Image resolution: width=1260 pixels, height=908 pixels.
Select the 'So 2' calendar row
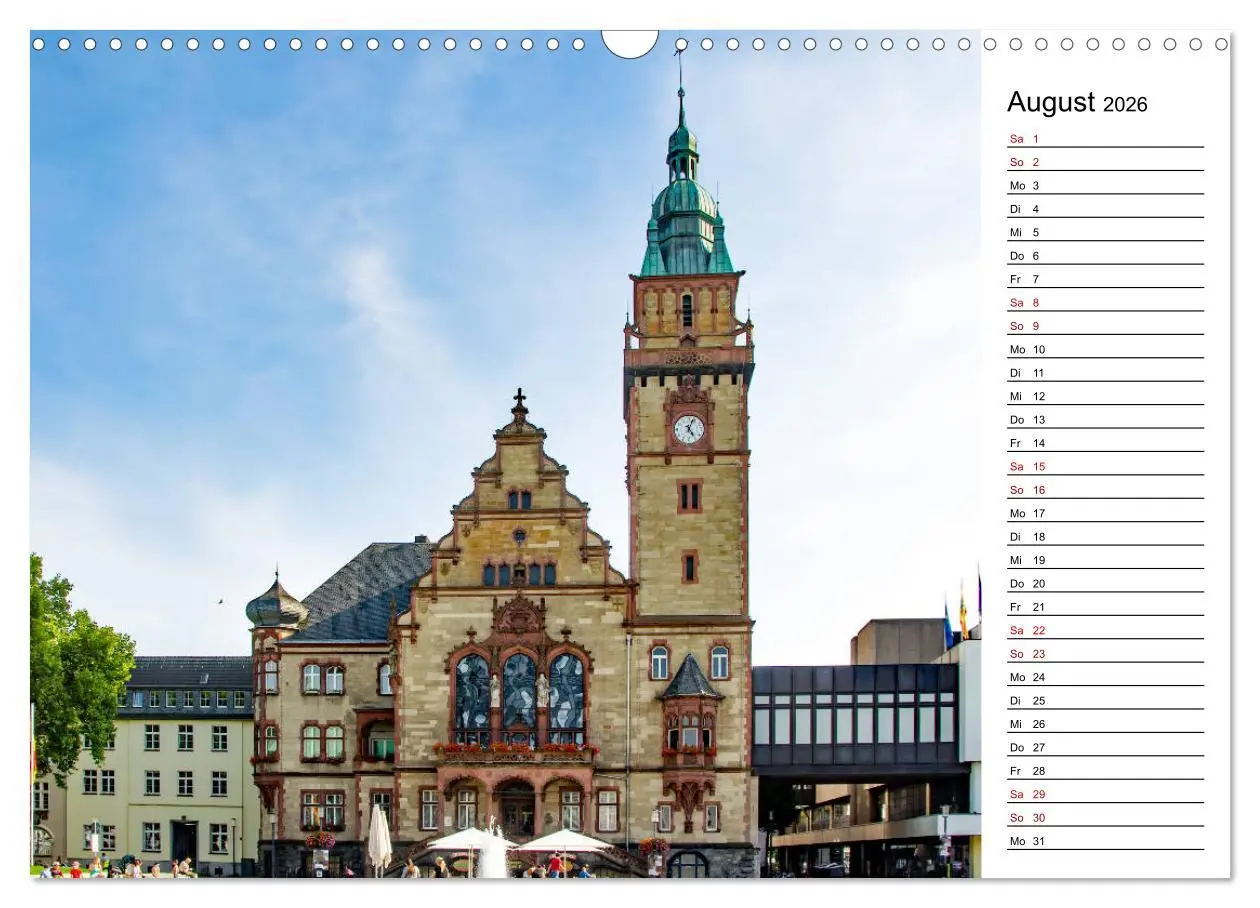(x=1105, y=162)
